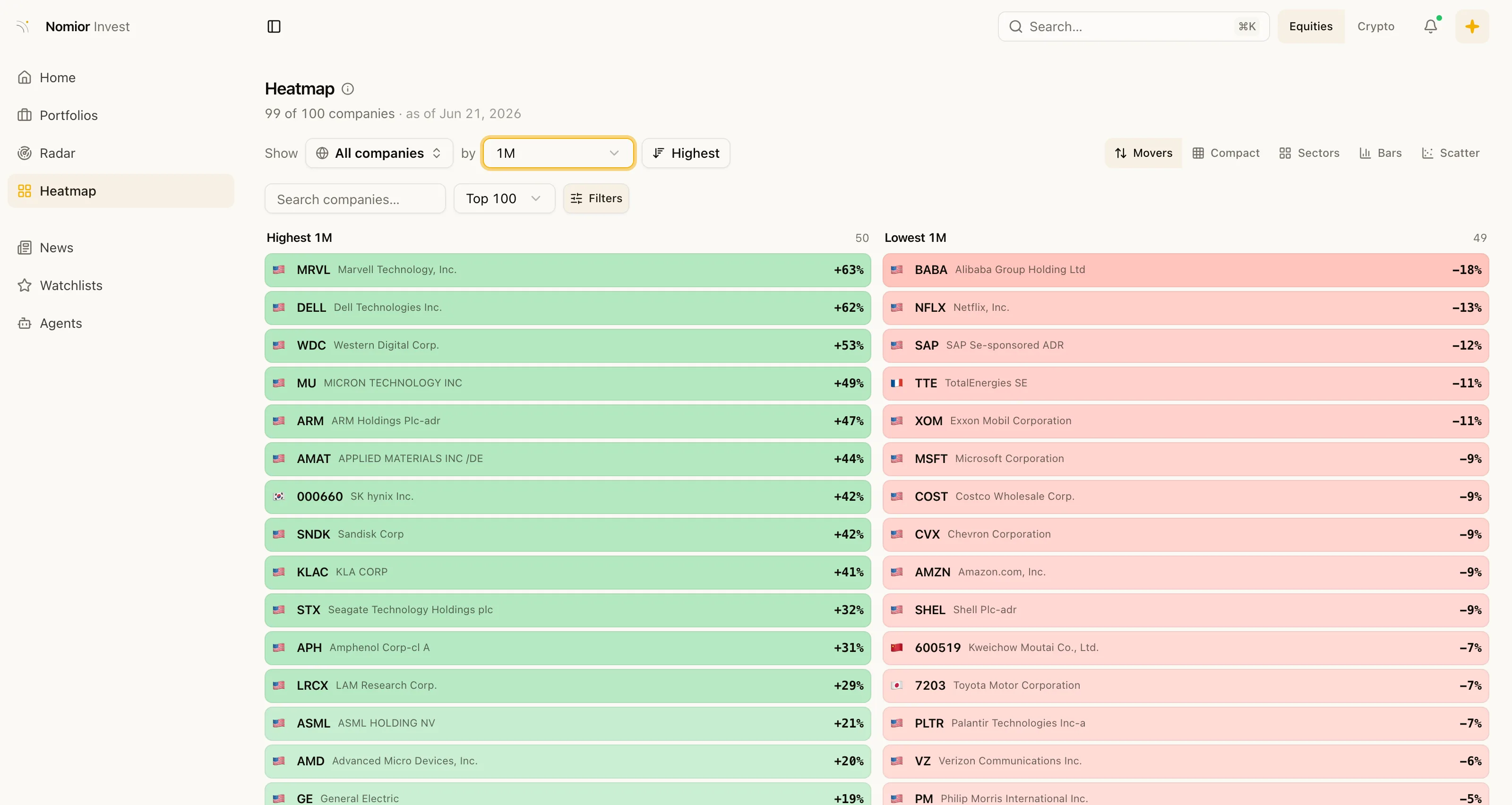
Task: Open the notifications bell
Action: coord(1430,26)
